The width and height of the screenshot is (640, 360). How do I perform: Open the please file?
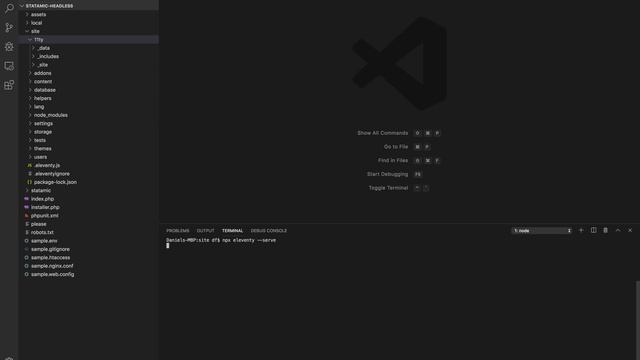coord(89,224)
